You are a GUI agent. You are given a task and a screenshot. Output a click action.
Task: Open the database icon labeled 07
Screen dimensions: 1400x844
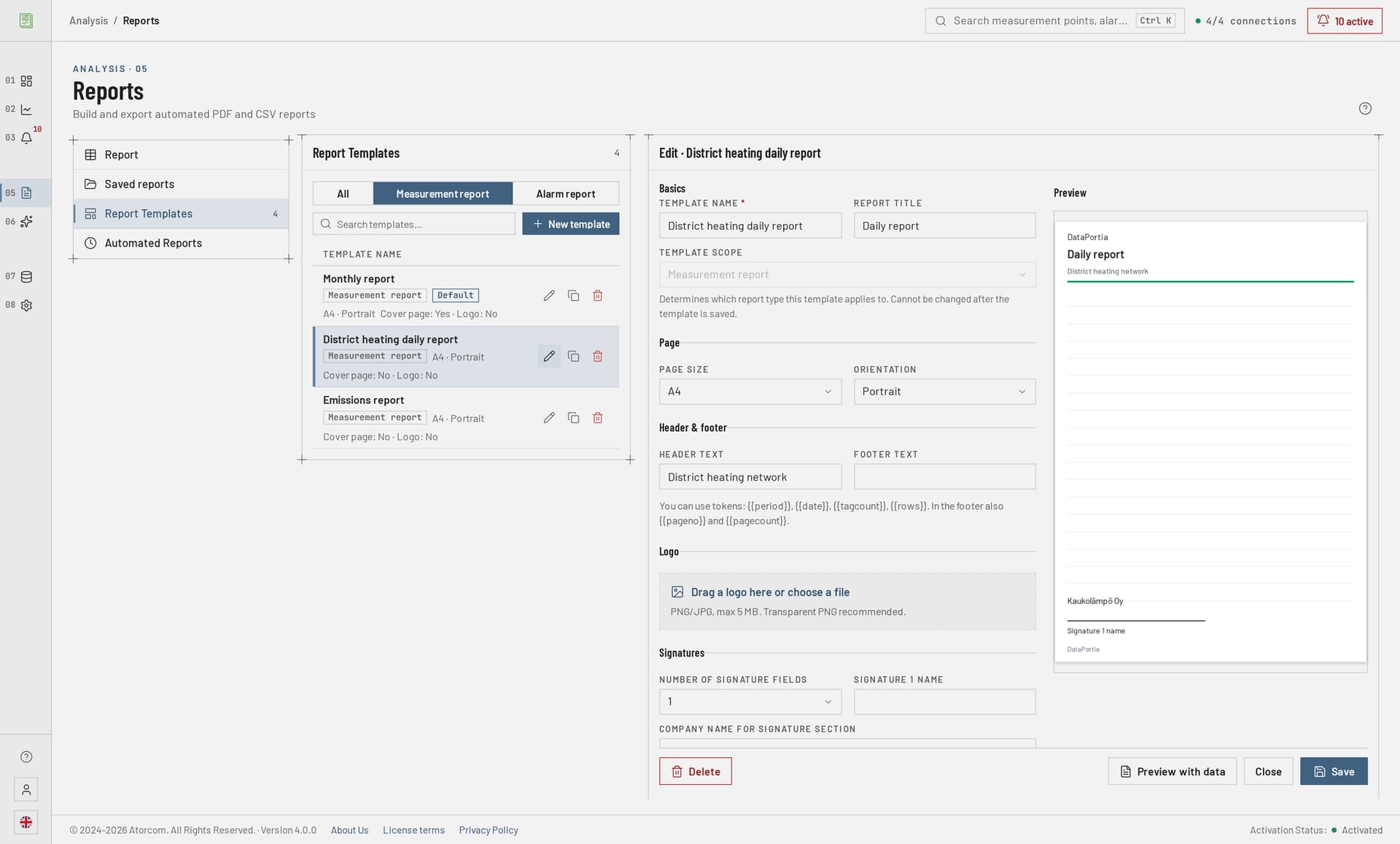coord(26,276)
